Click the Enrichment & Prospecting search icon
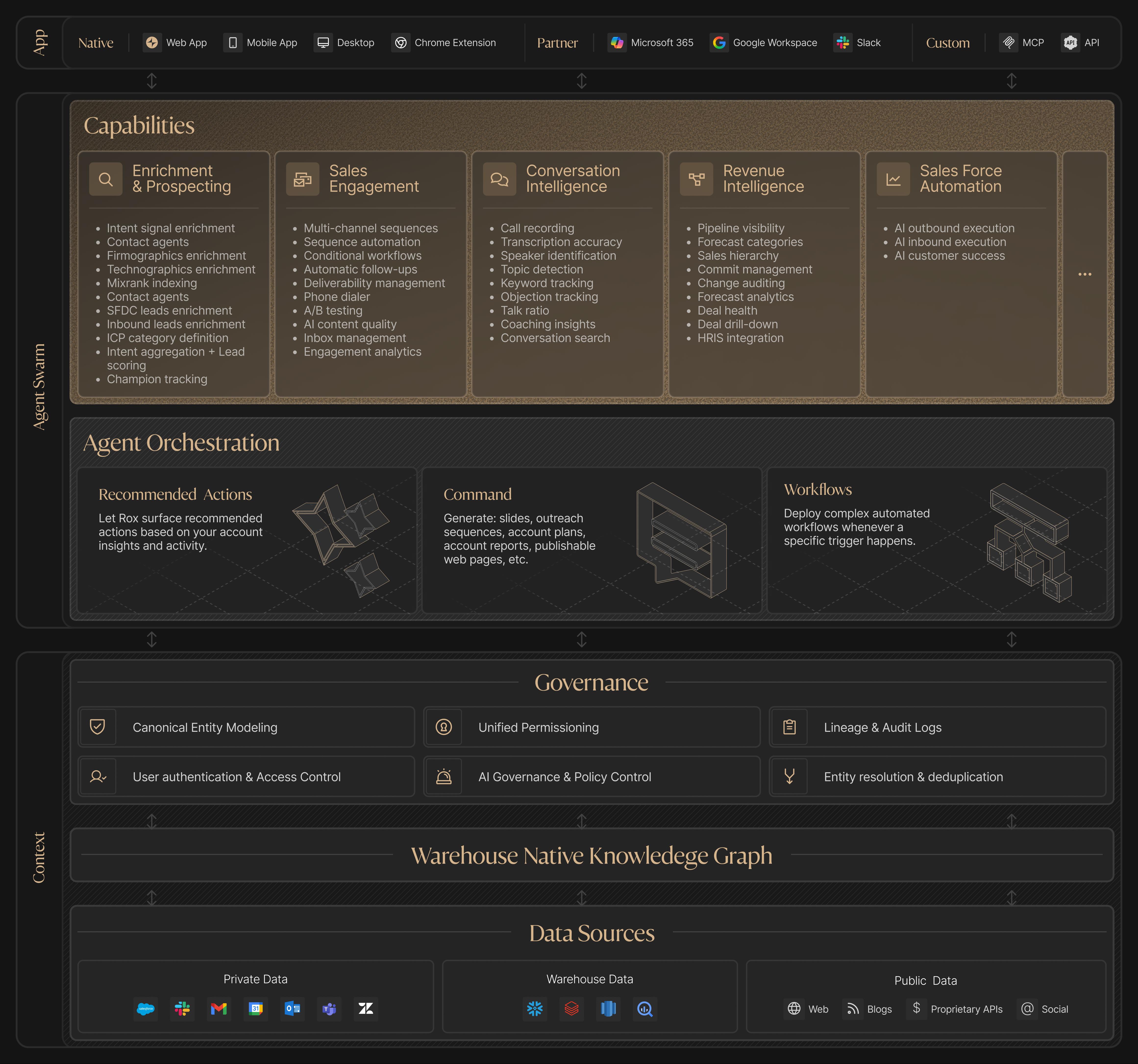Viewport: 1138px width, 1064px height. tap(106, 179)
